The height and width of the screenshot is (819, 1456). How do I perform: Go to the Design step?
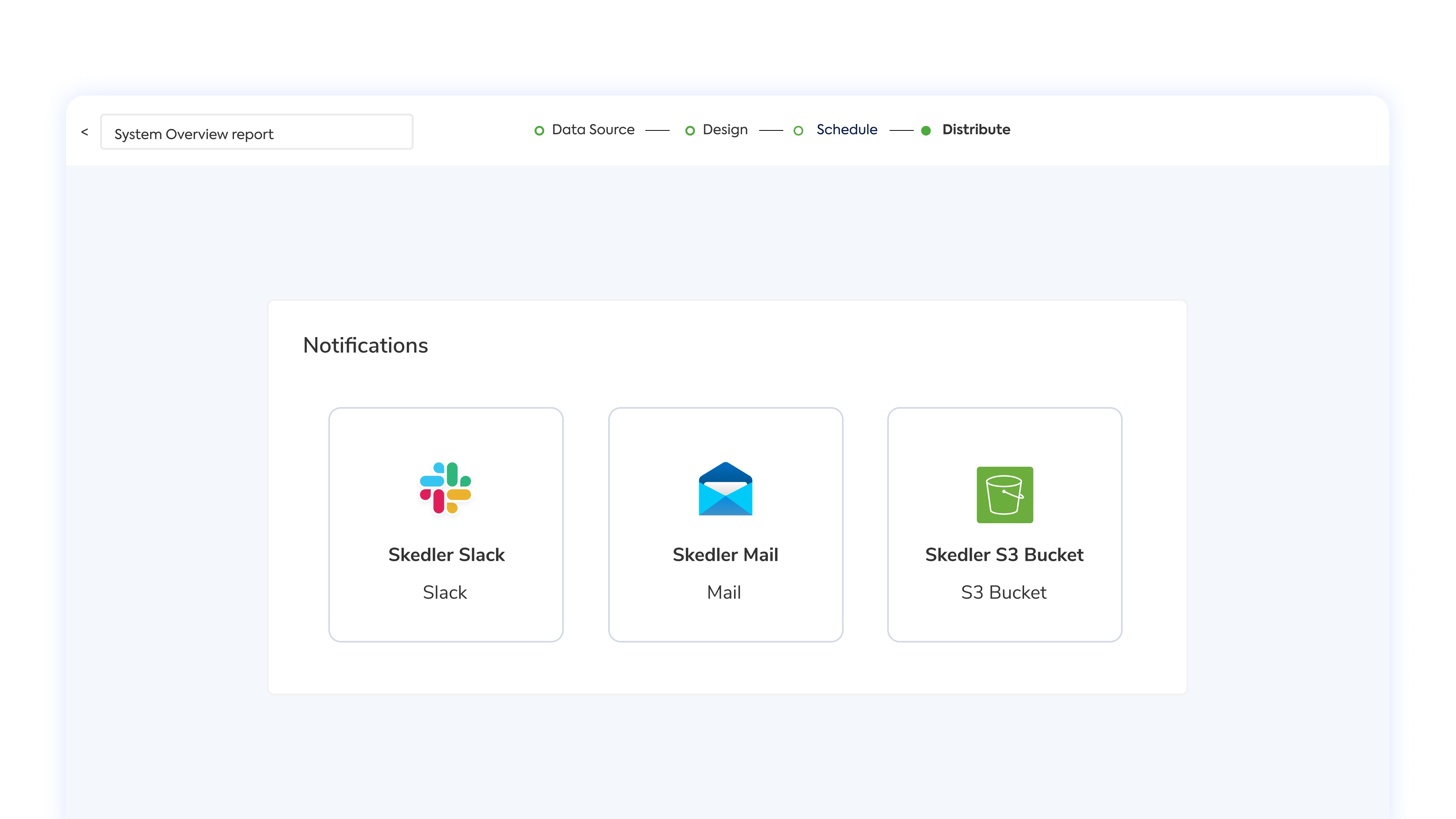pyautogui.click(x=725, y=129)
